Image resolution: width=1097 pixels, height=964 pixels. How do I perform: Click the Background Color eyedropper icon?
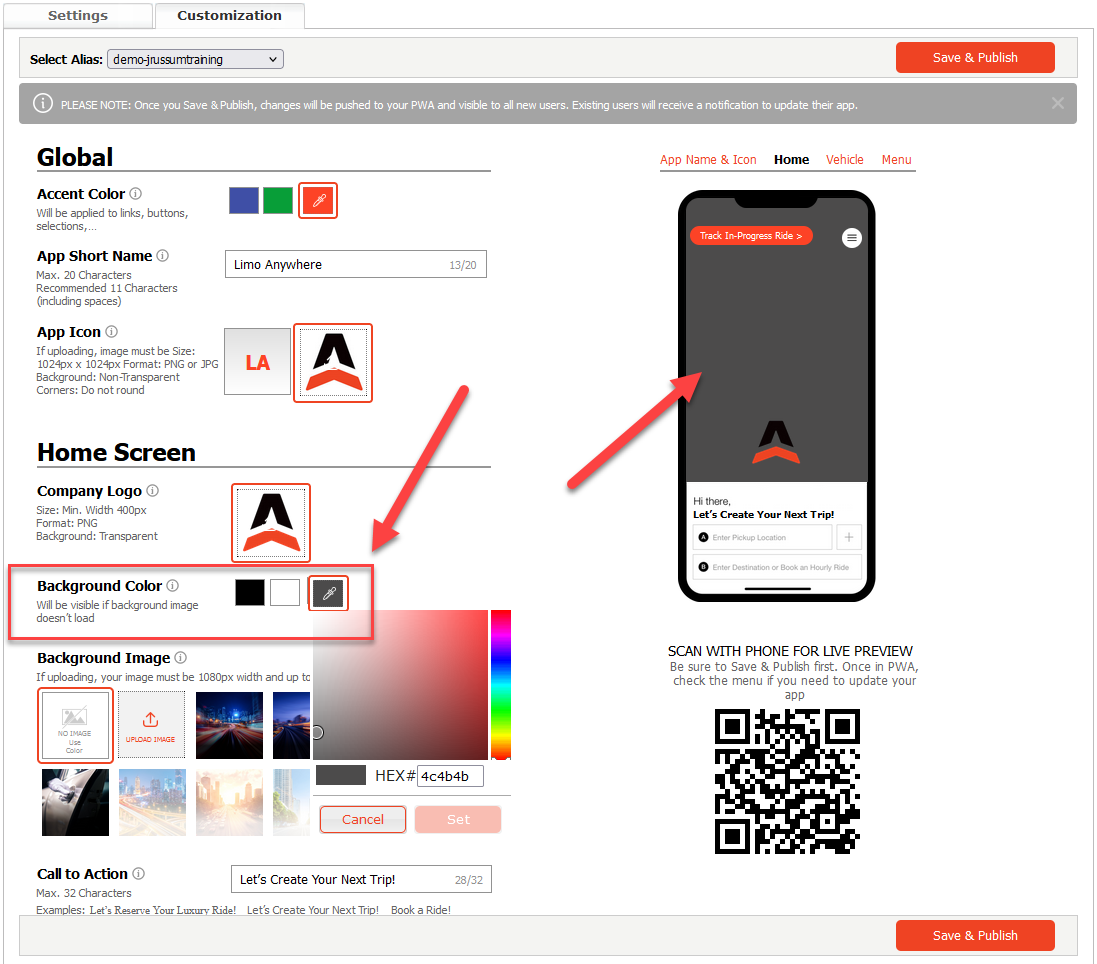328,594
